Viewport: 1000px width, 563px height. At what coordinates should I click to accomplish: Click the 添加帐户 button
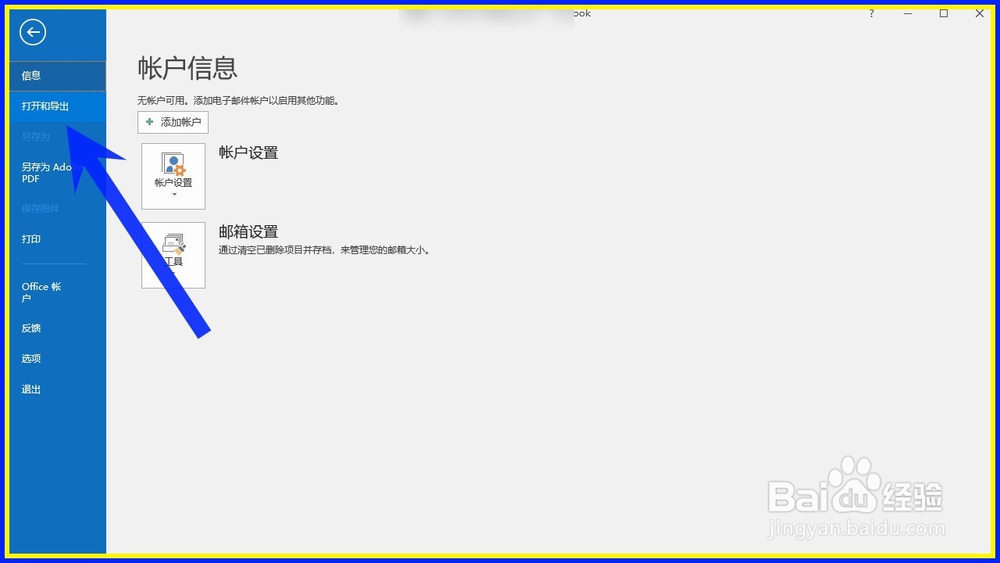click(173, 122)
